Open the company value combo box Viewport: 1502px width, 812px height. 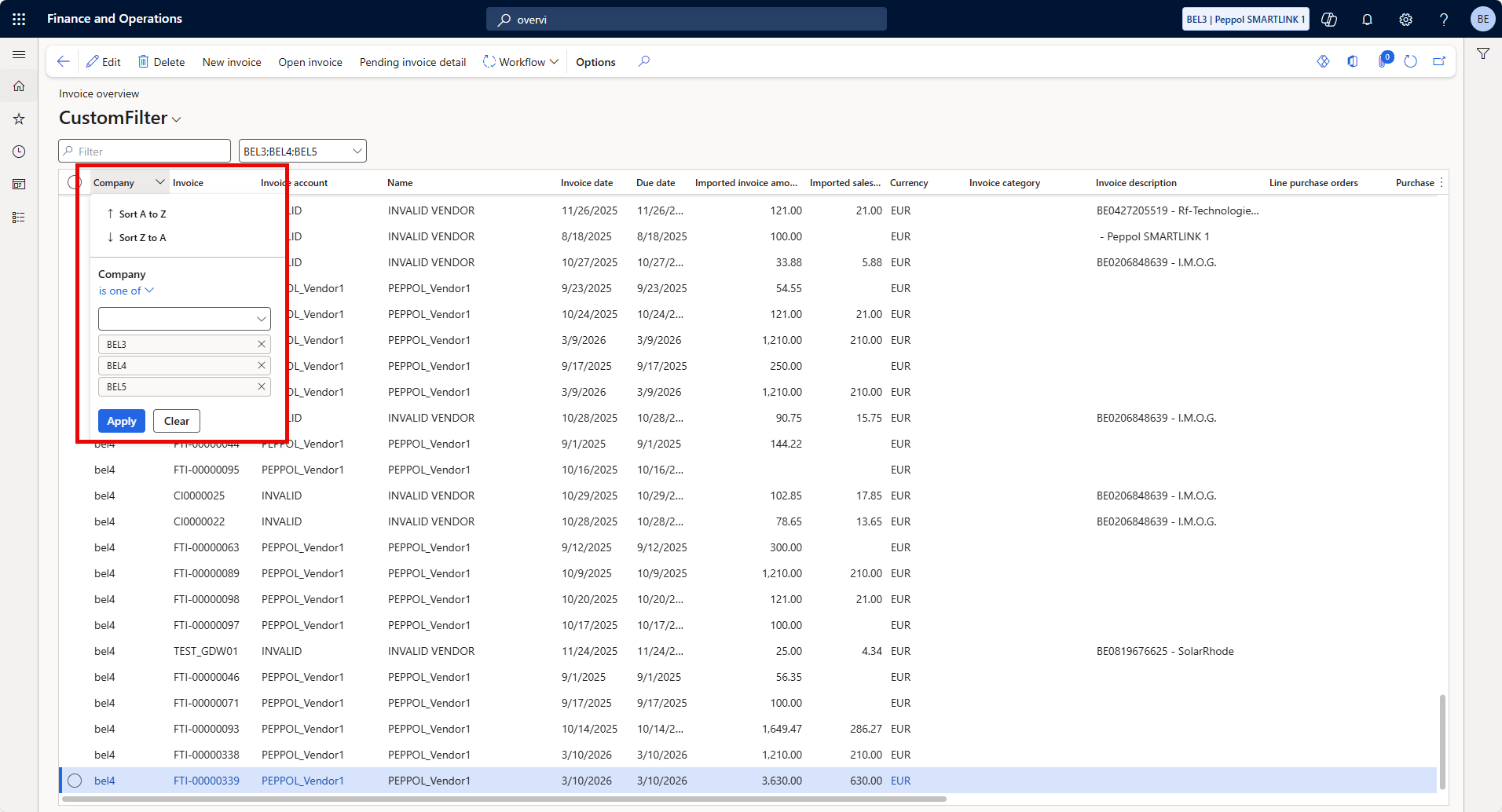click(185, 319)
